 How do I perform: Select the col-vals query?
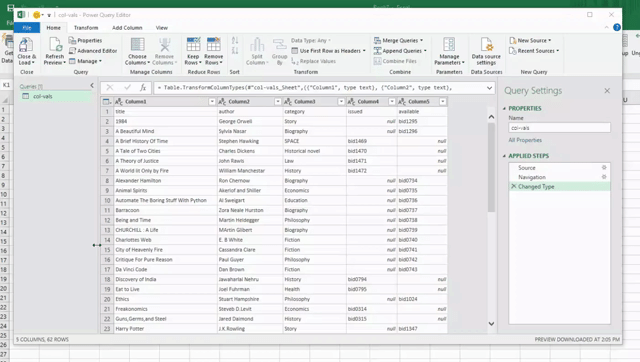tap(54, 96)
